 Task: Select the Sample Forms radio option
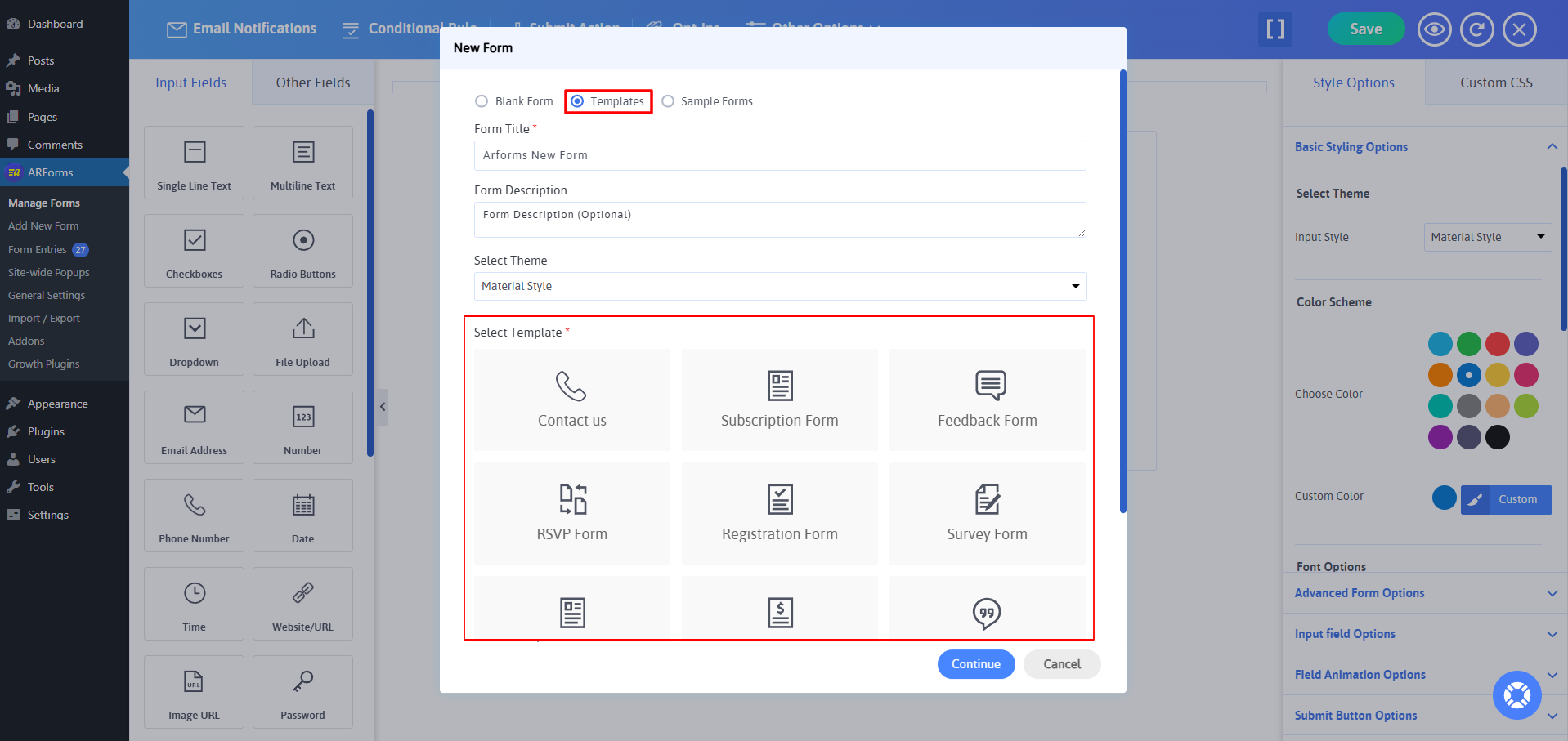point(668,101)
